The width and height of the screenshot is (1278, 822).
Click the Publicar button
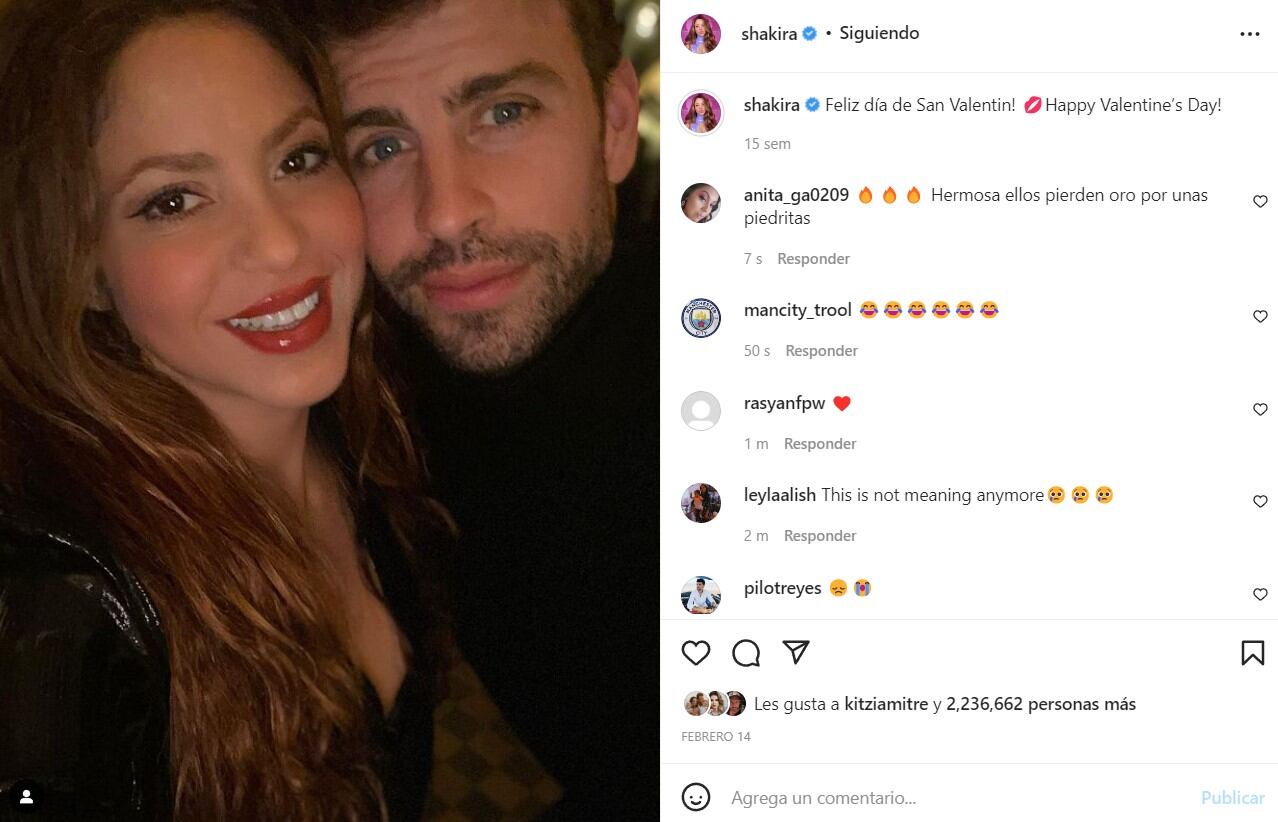coord(1232,797)
